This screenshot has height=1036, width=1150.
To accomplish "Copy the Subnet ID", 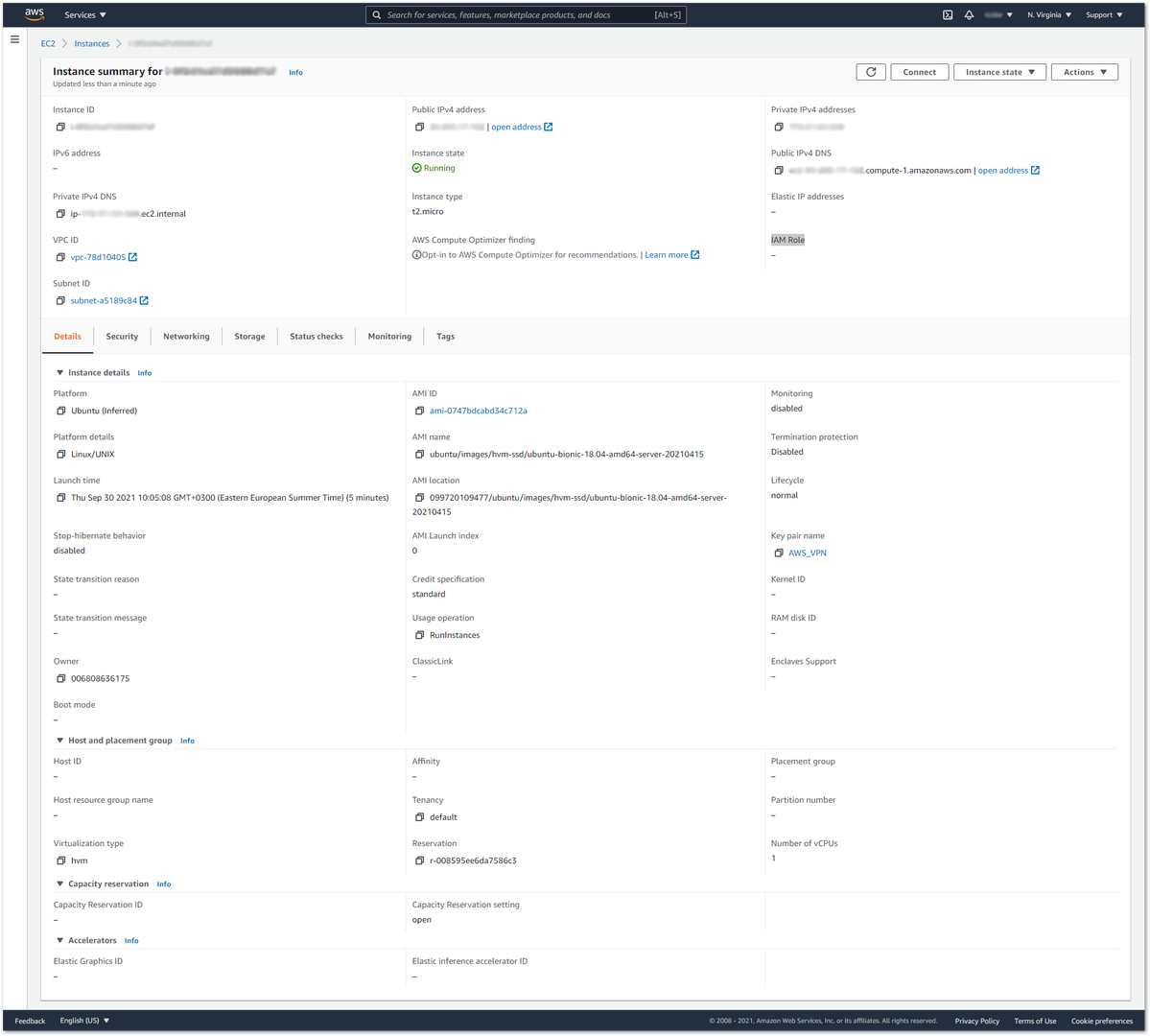I will coord(60,301).
